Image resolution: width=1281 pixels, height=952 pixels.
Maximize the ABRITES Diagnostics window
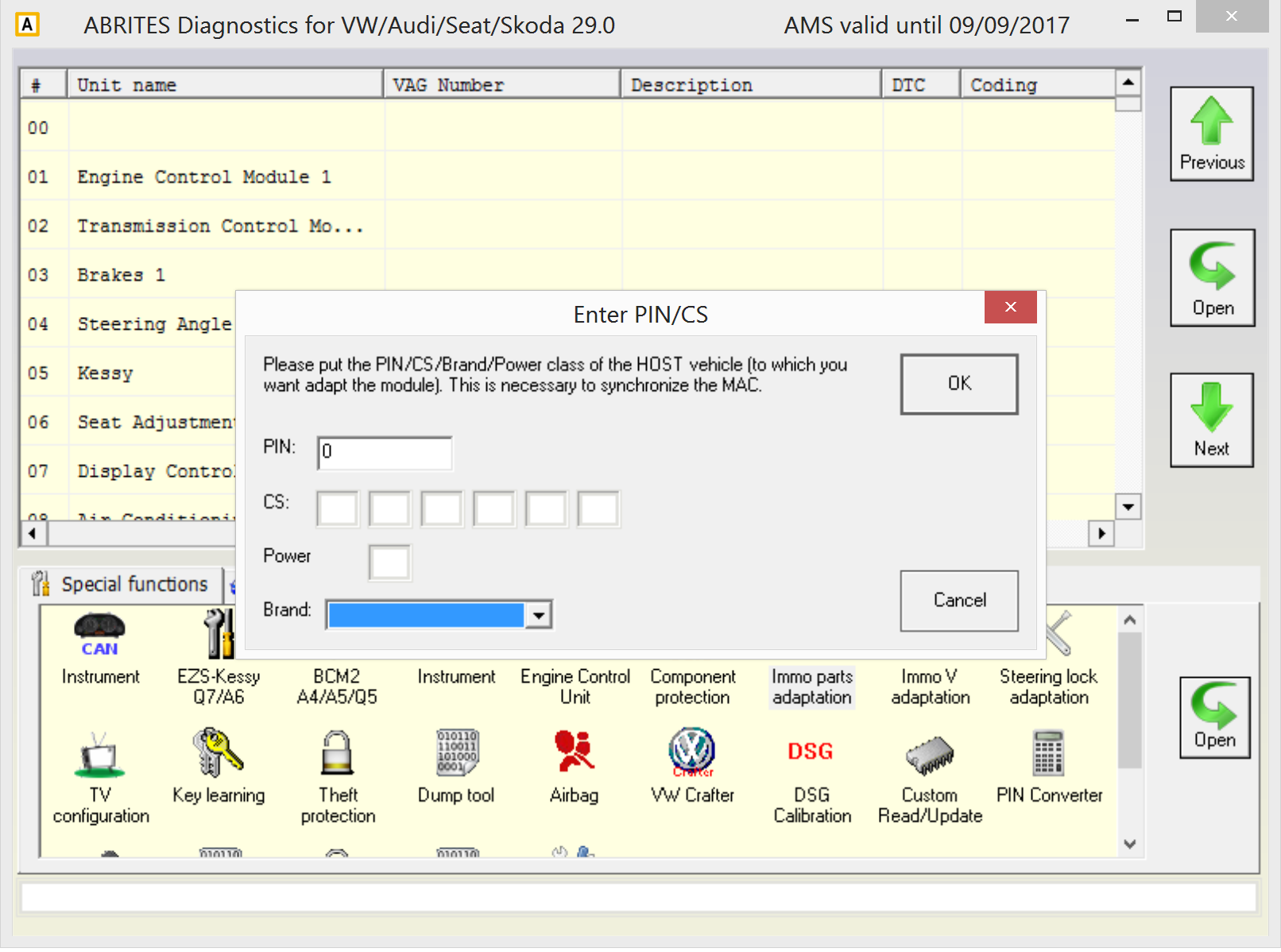click(x=1175, y=16)
